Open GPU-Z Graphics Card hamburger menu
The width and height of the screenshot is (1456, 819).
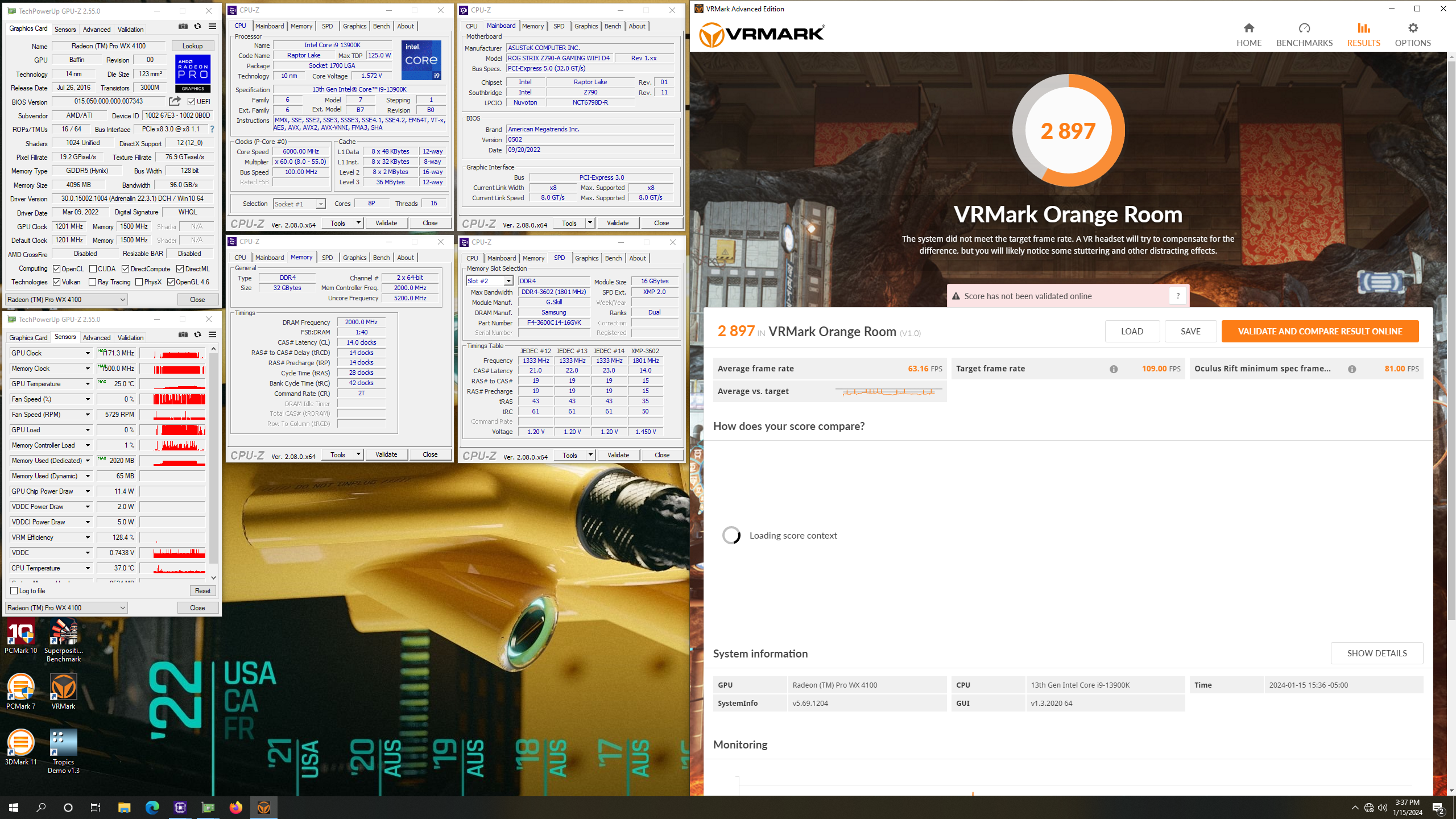[x=212, y=26]
